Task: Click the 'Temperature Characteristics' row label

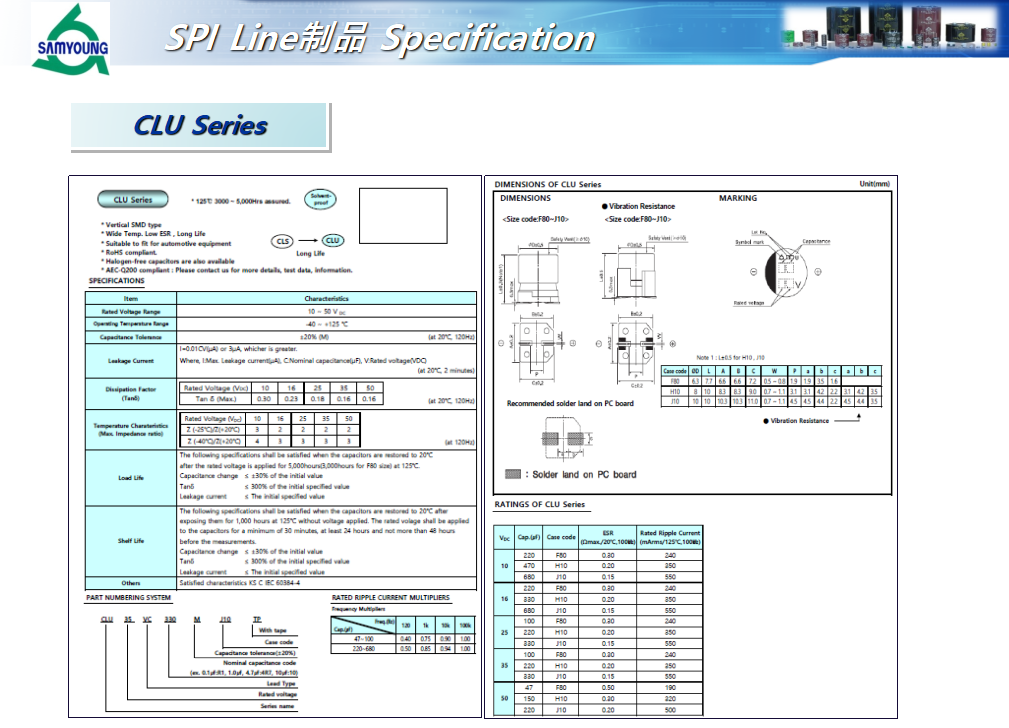Action: coord(131,429)
